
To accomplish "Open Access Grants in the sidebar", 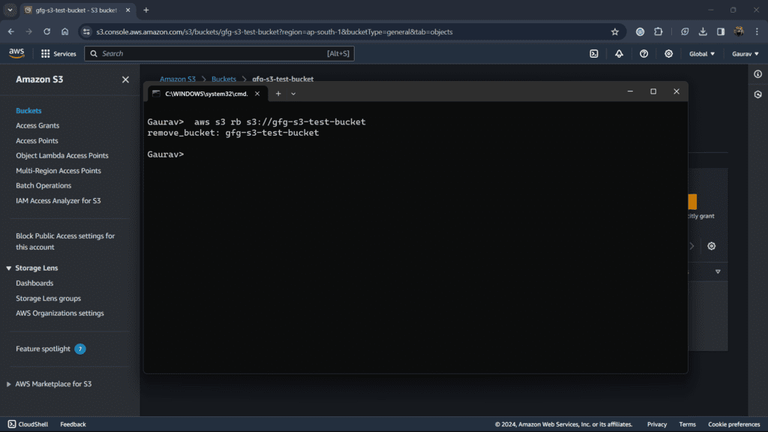I will [37, 125].
